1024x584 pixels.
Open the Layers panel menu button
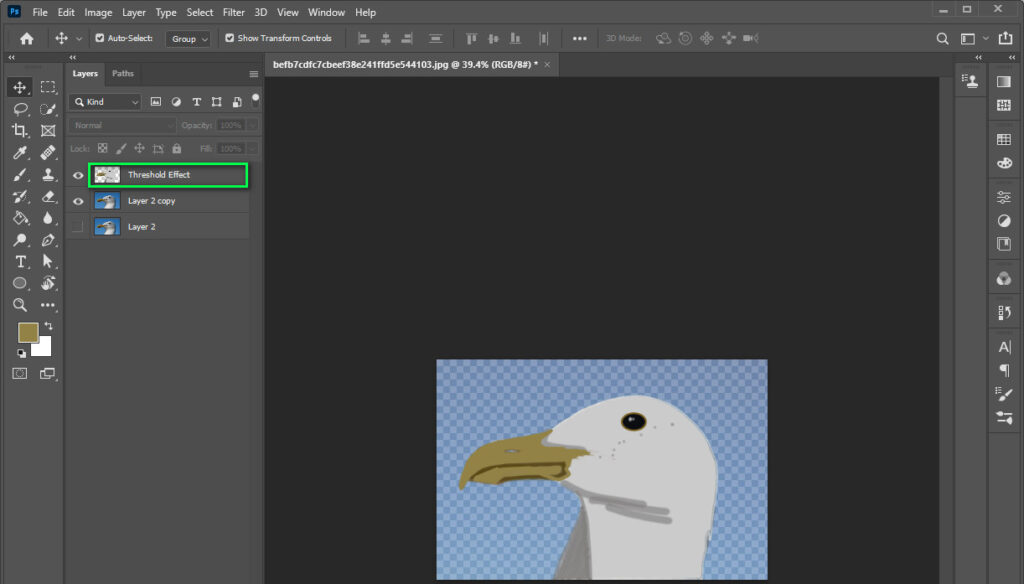253,73
